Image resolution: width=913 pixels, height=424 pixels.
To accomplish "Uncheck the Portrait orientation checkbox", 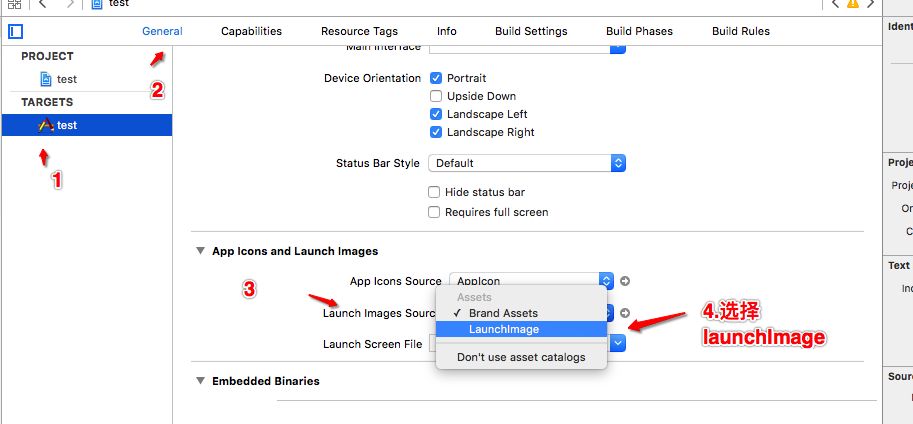I will click(436, 78).
